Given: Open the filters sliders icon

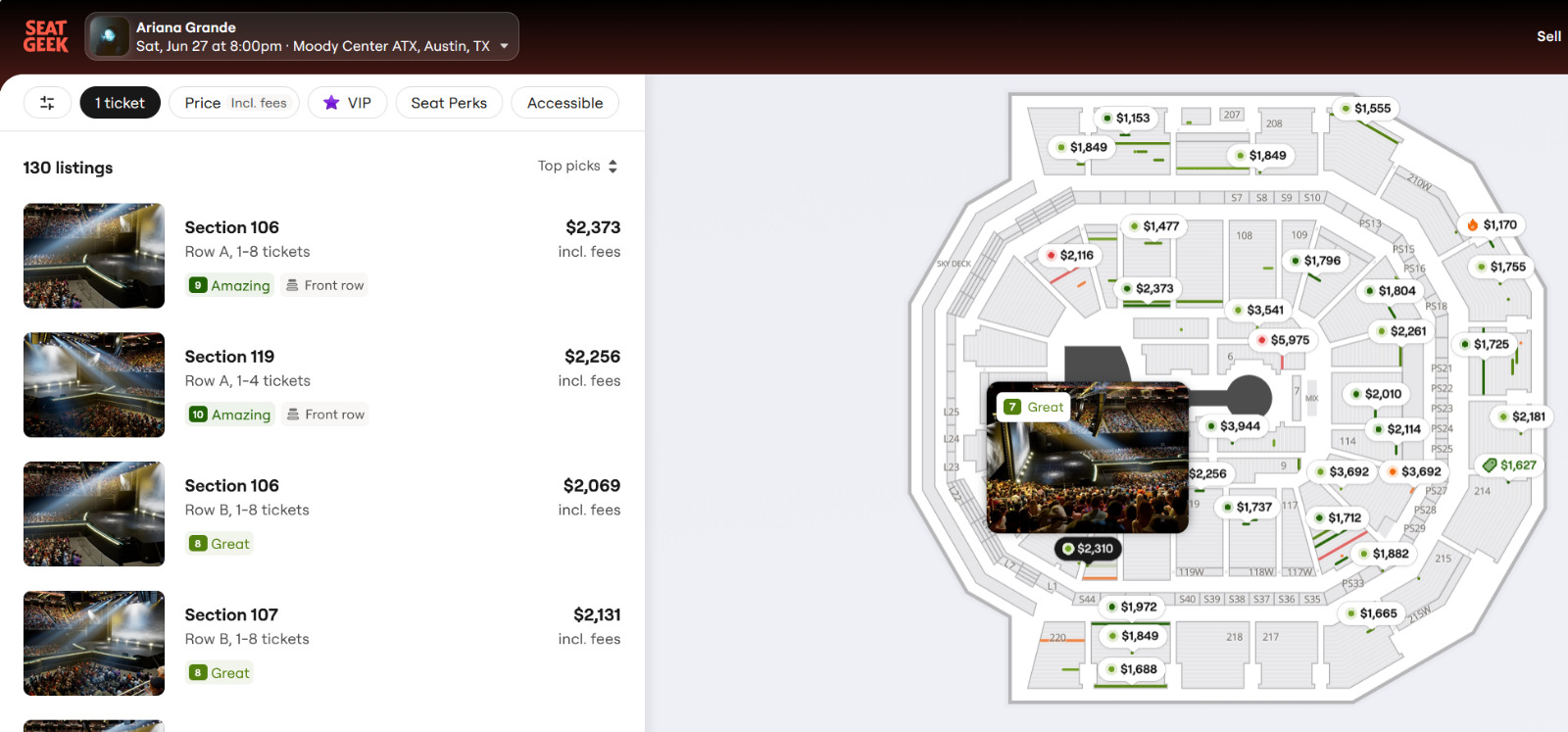Looking at the screenshot, I should coord(47,103).
